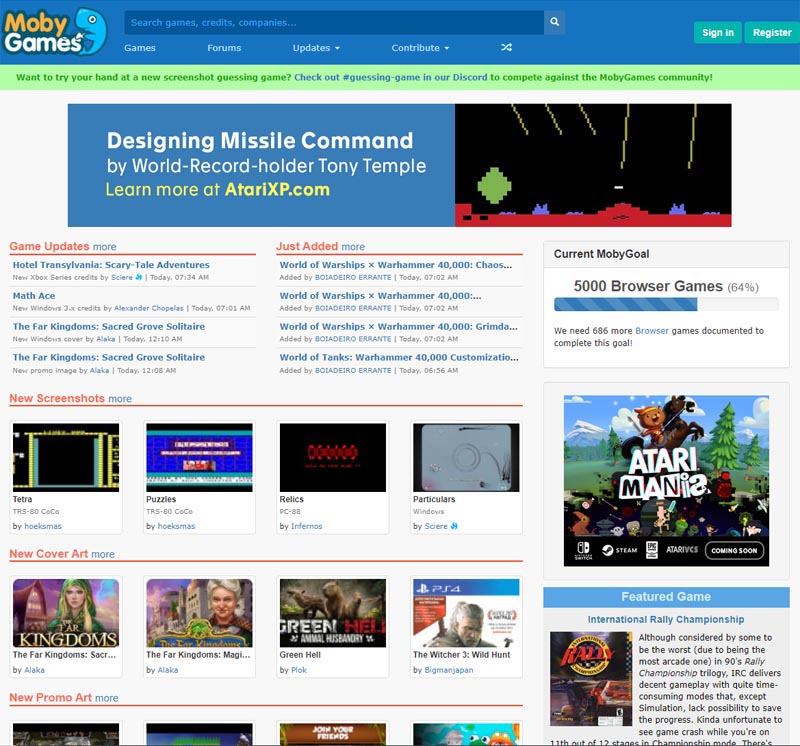Click the search magnifier button
Image resolution: width=800 pixels, height=746 pixels.
pos(555,22)
